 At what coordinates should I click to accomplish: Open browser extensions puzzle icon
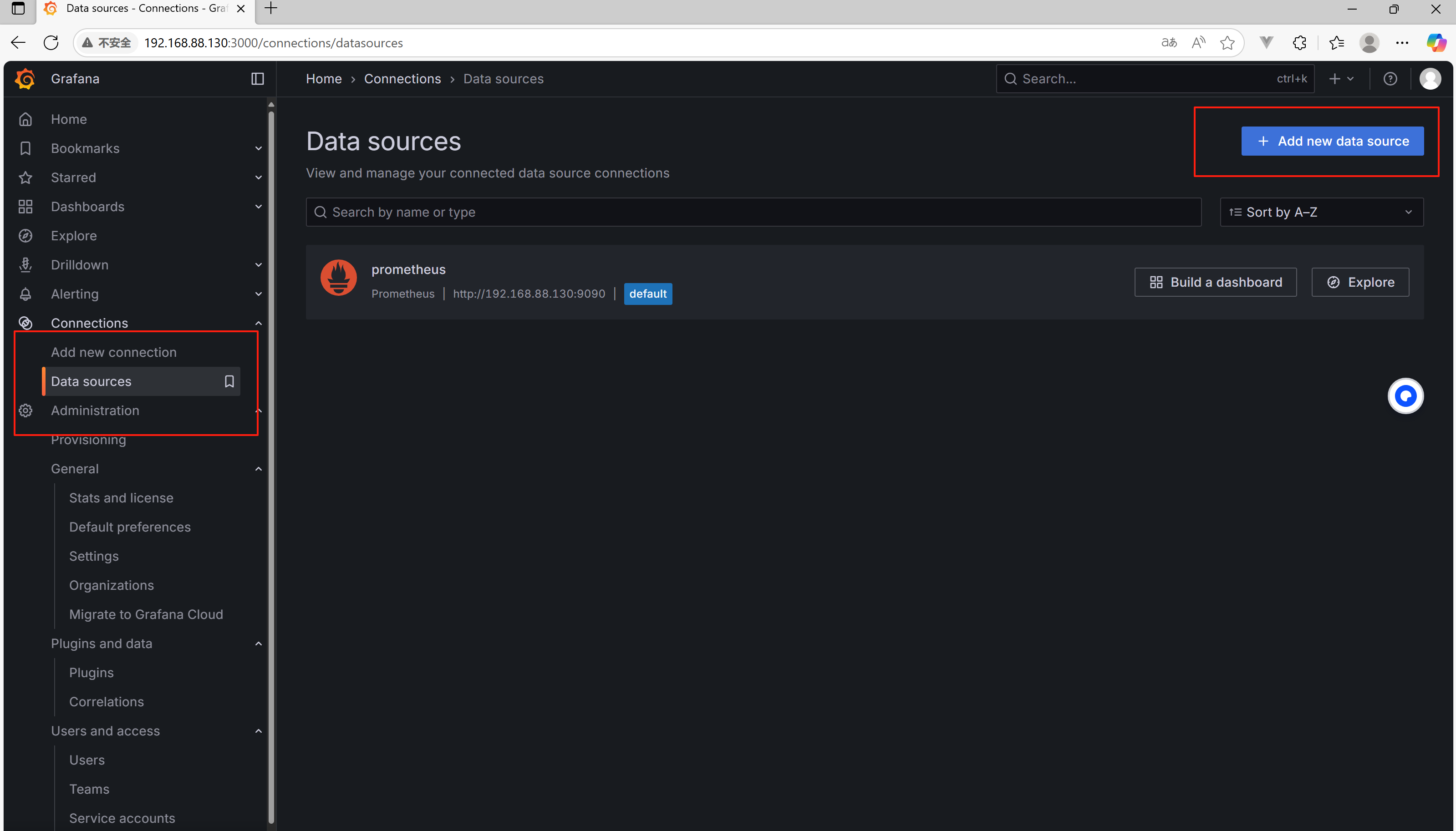[x=1299, y=42]
